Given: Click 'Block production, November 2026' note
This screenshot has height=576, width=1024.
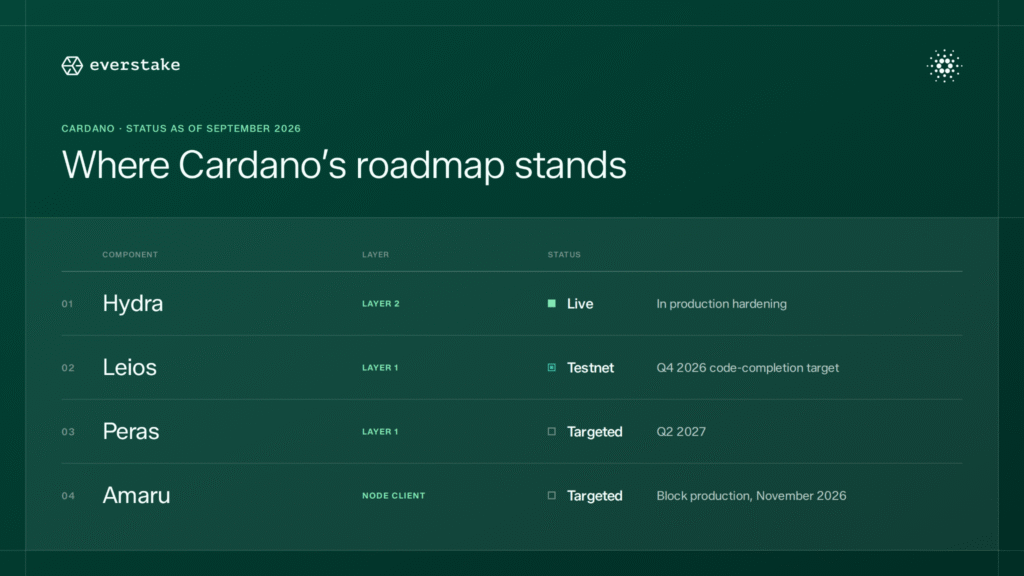Looking at the screenshot, I should [752, 496].
